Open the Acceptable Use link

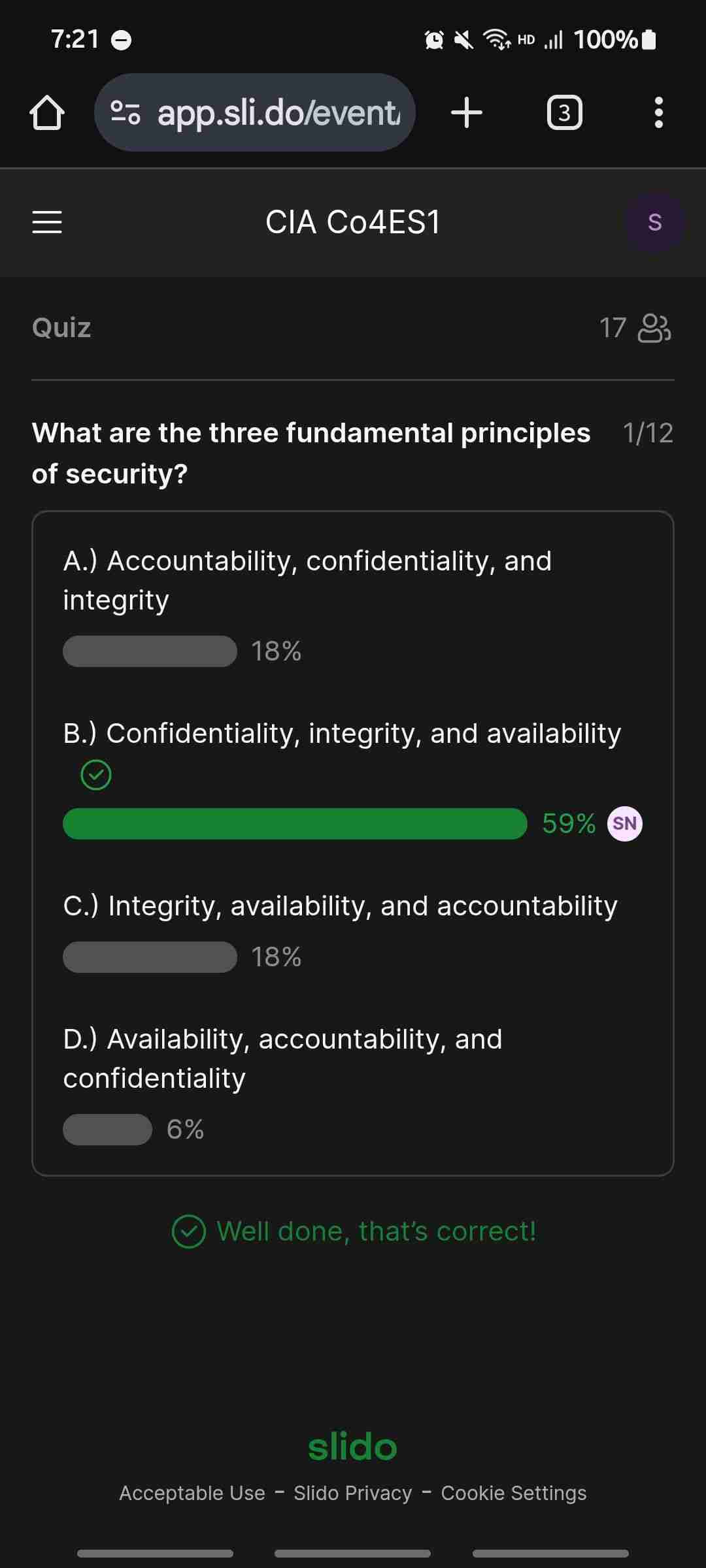(192, 1493)
